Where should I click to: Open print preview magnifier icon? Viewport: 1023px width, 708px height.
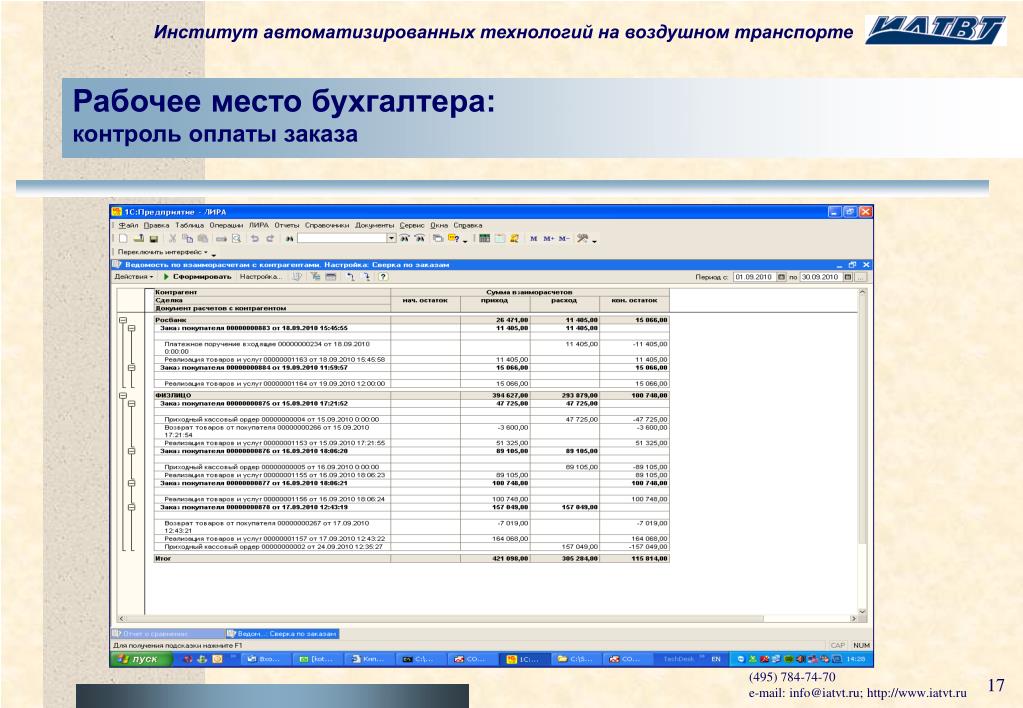coord(236,239)
